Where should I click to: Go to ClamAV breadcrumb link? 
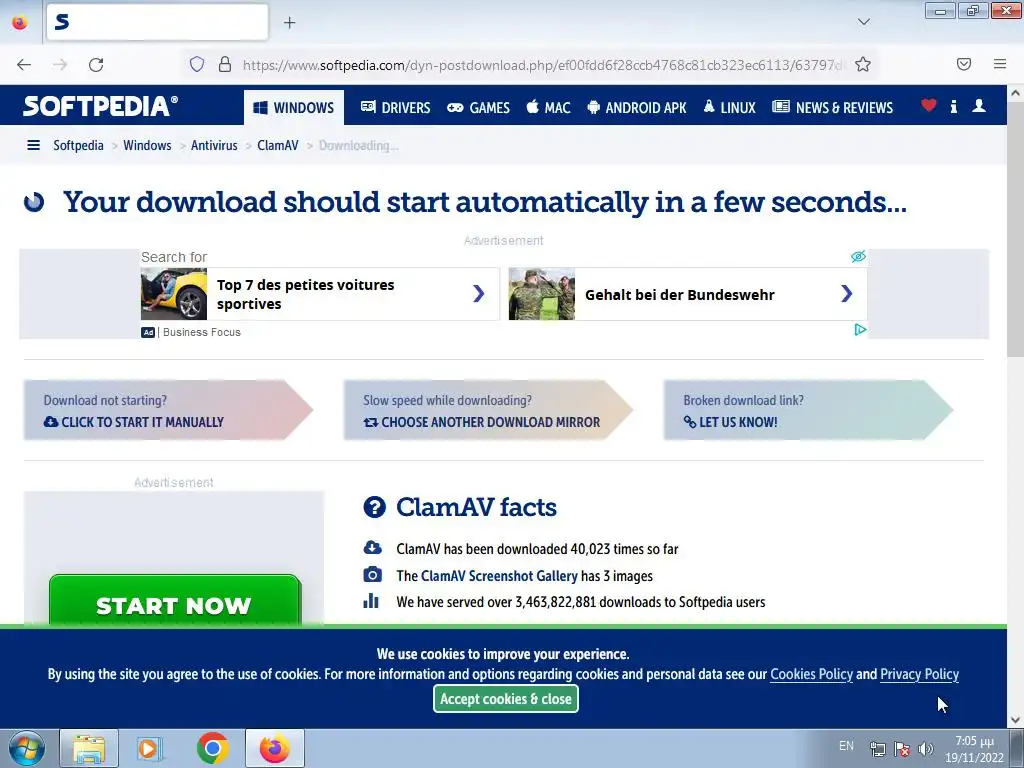[278, 145]
